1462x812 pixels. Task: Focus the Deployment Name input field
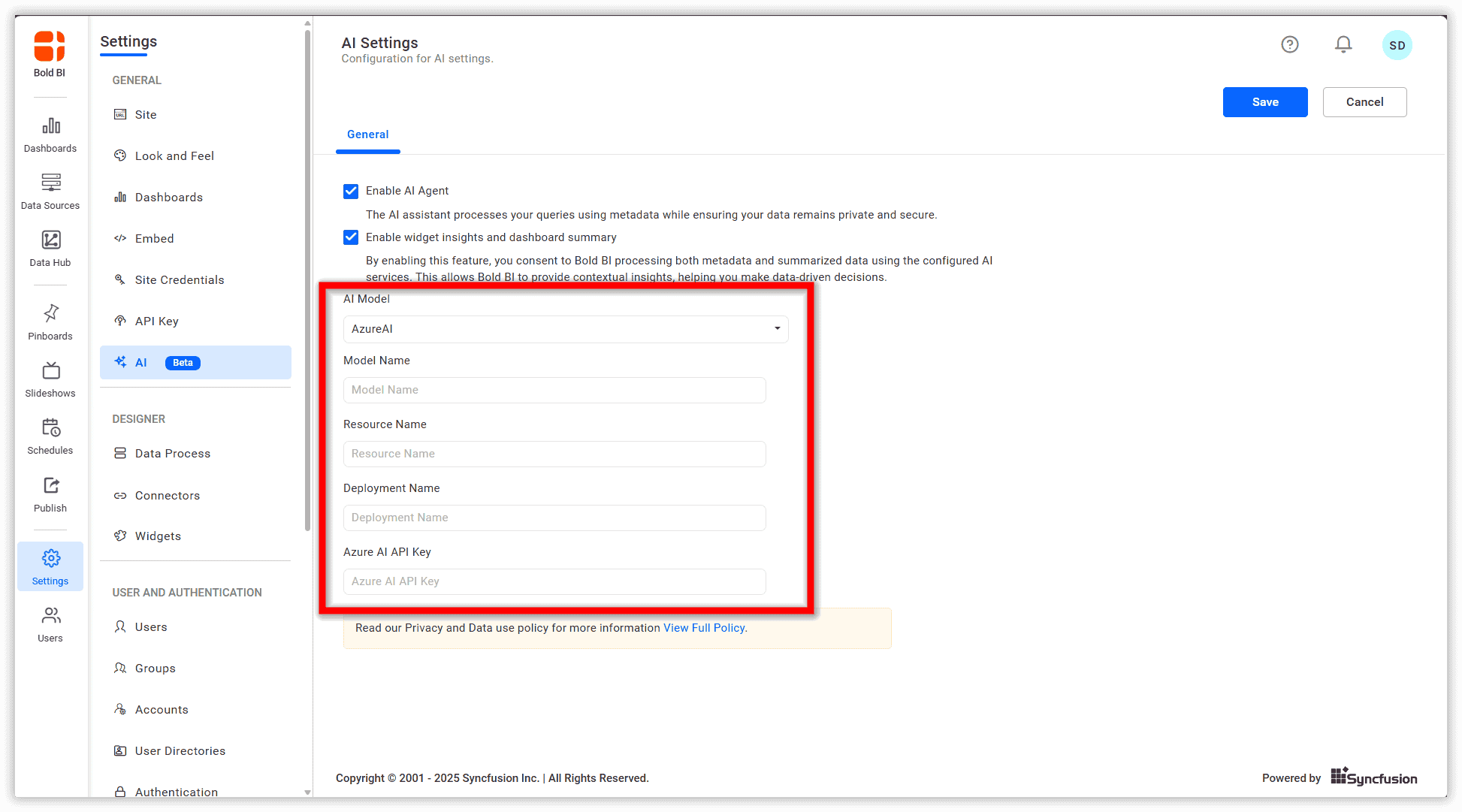(554, 518)
